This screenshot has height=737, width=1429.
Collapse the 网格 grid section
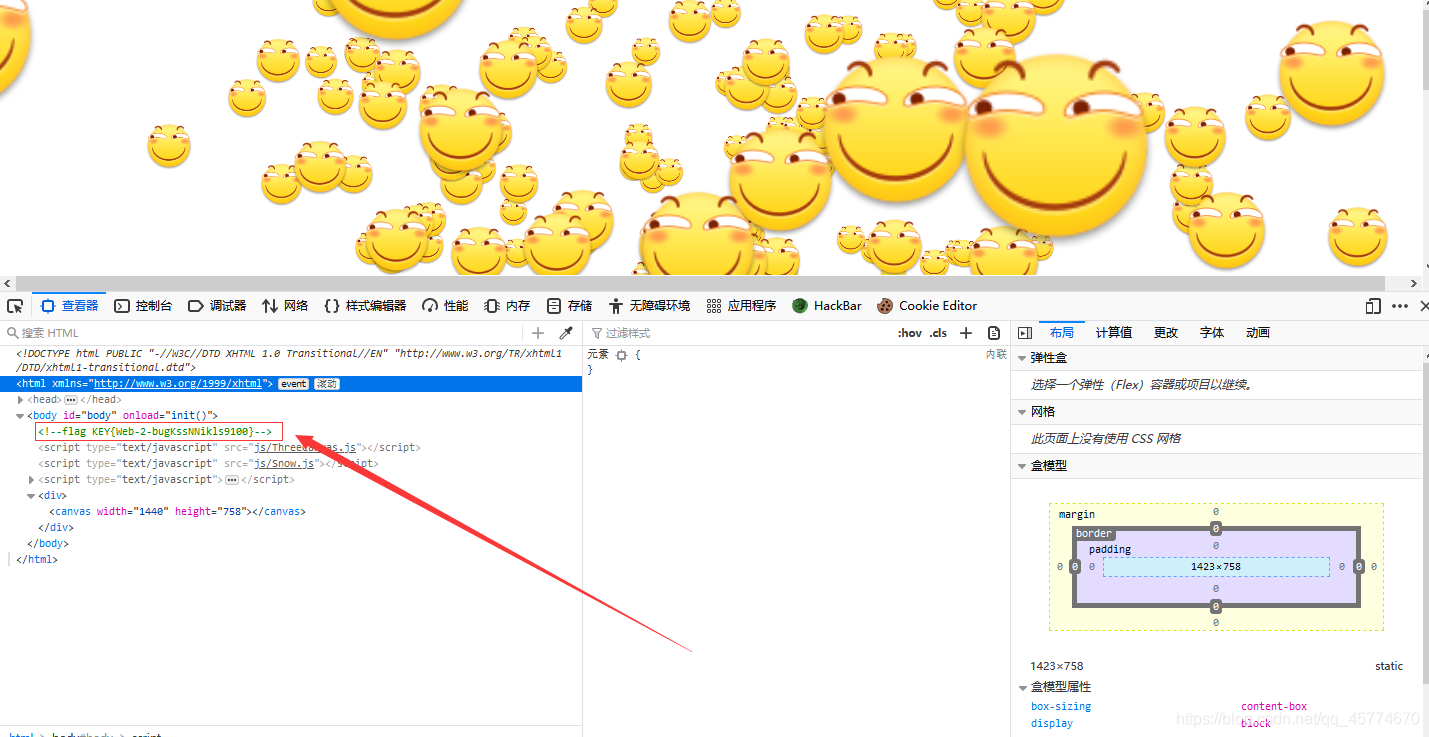point(1022,412)
